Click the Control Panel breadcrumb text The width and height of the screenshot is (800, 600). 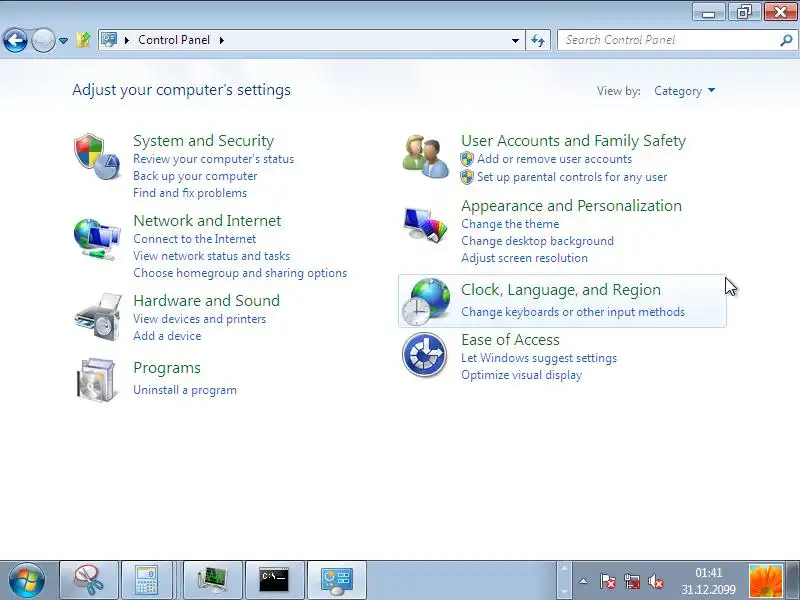tap(174, 40)
